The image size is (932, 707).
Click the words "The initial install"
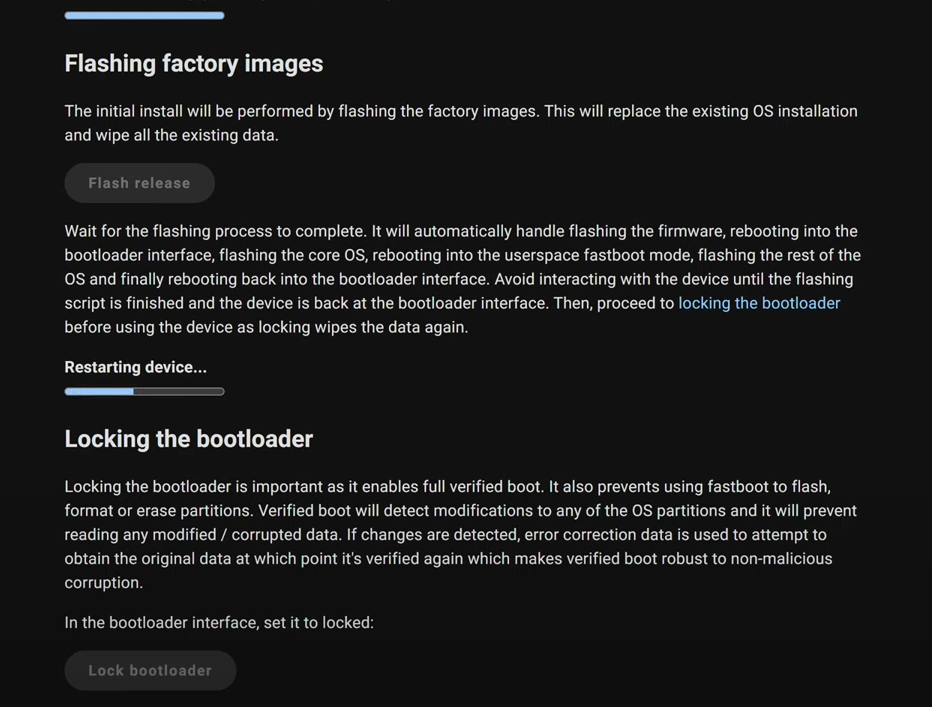pos(124,111)
